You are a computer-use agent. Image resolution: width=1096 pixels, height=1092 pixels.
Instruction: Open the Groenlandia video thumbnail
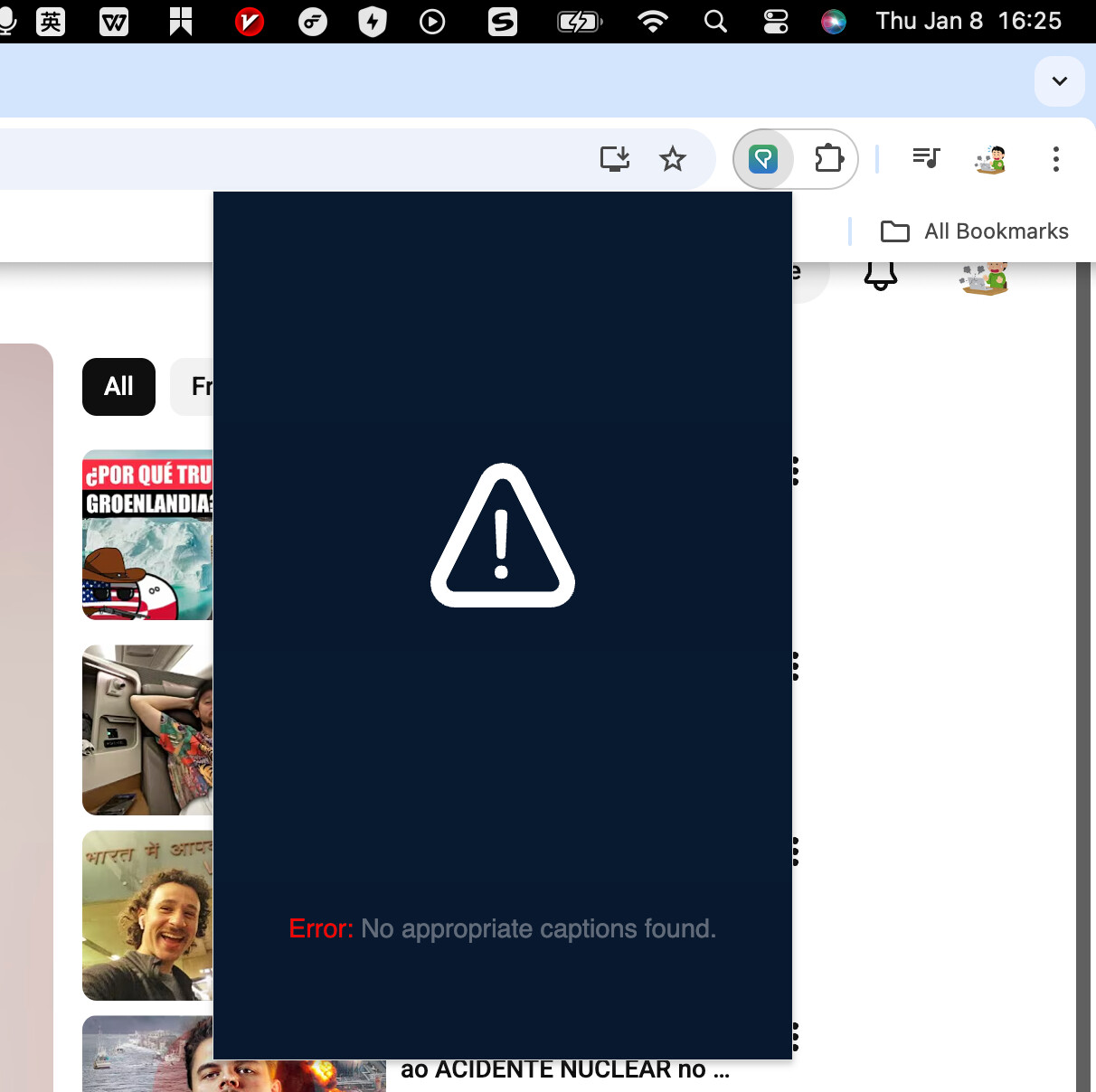pyautogui.click(x=147, y=534)
